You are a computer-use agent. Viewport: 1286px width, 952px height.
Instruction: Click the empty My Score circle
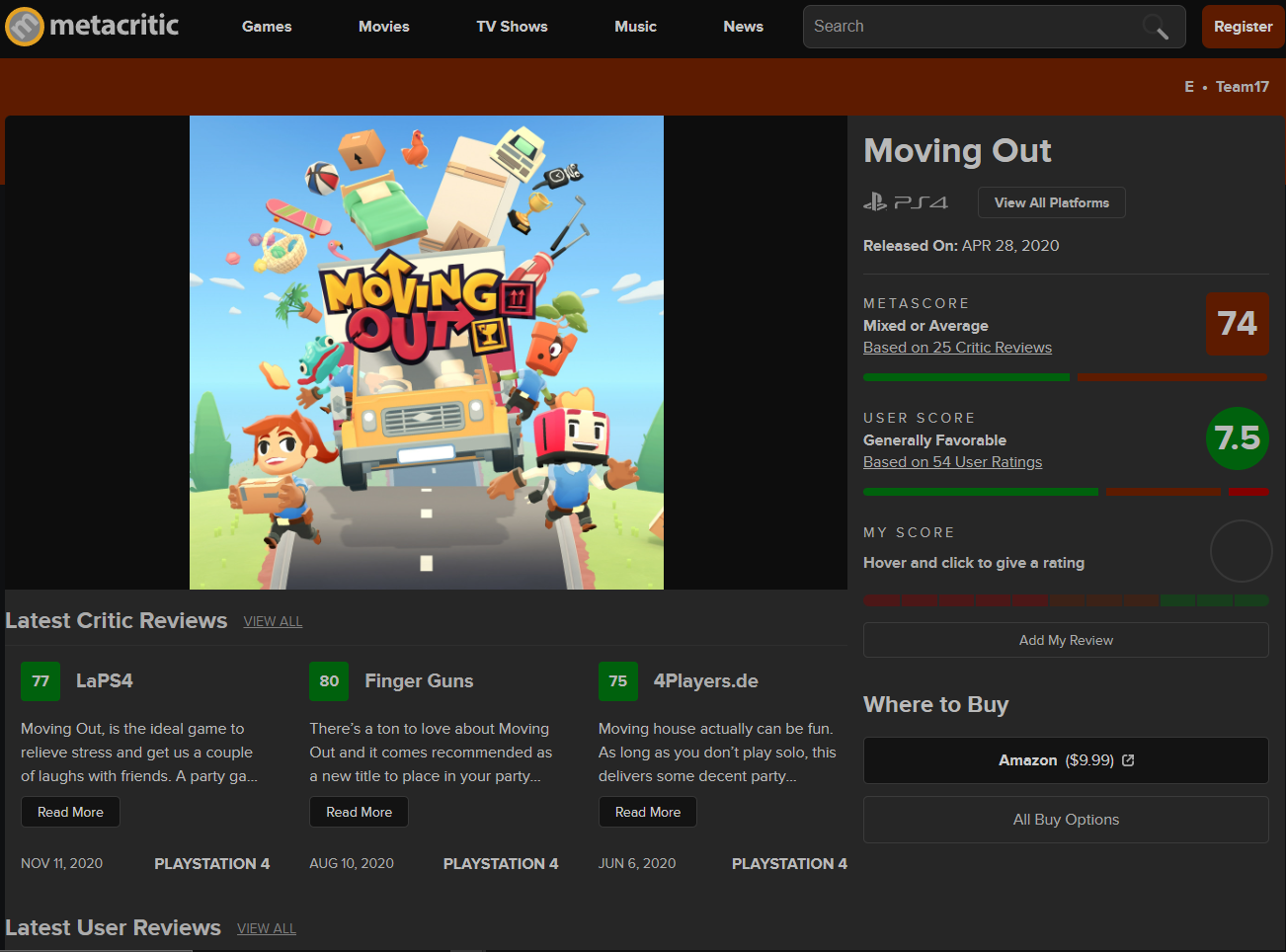click(x=1241, y=551)
